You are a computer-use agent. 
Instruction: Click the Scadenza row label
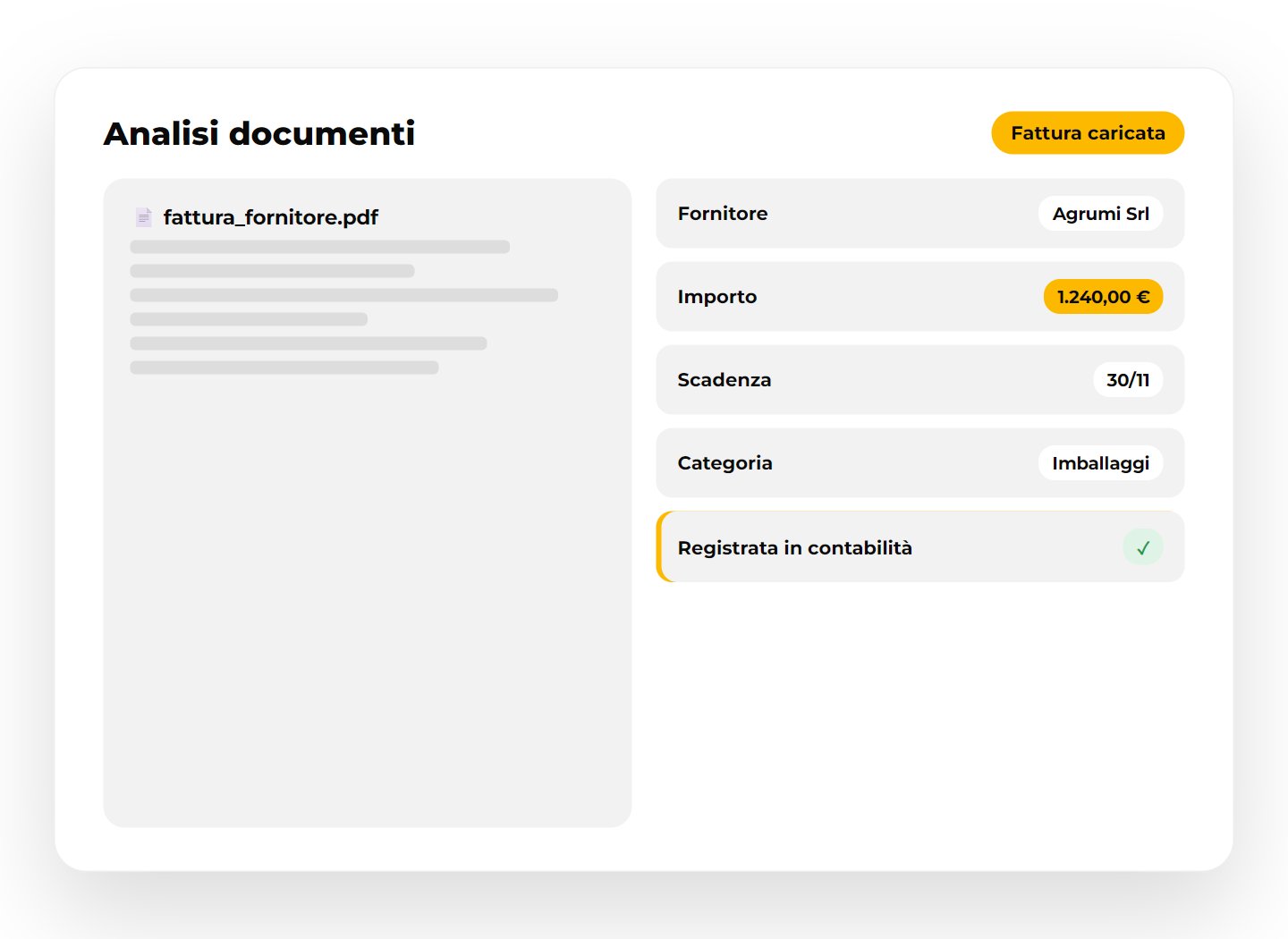coord(724,380)
